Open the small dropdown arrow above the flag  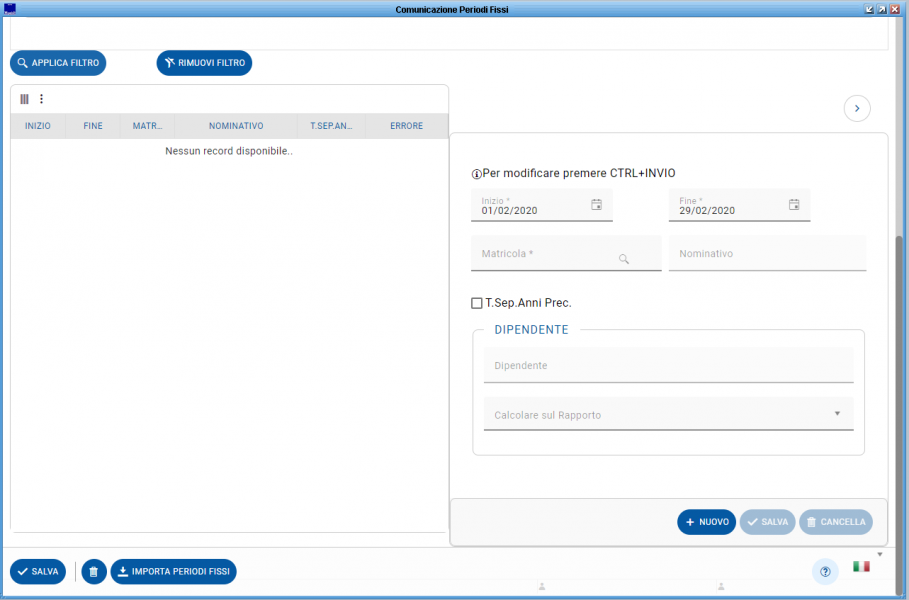(x=880, y=555)
